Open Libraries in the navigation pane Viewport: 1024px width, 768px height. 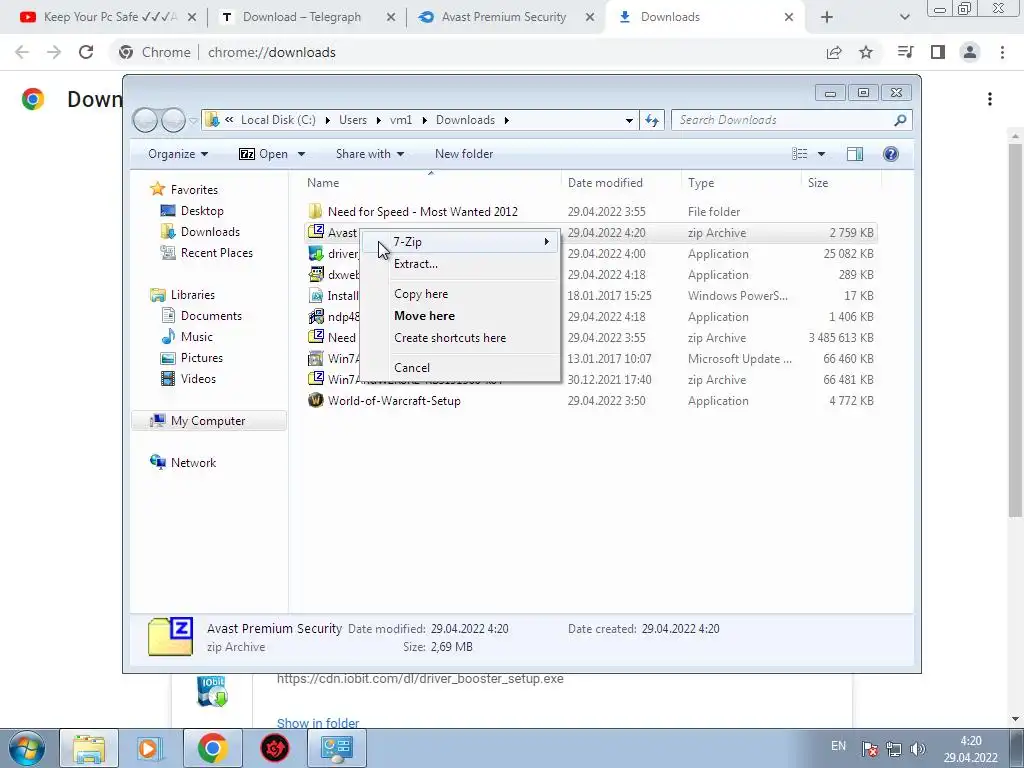coord(193,295)
